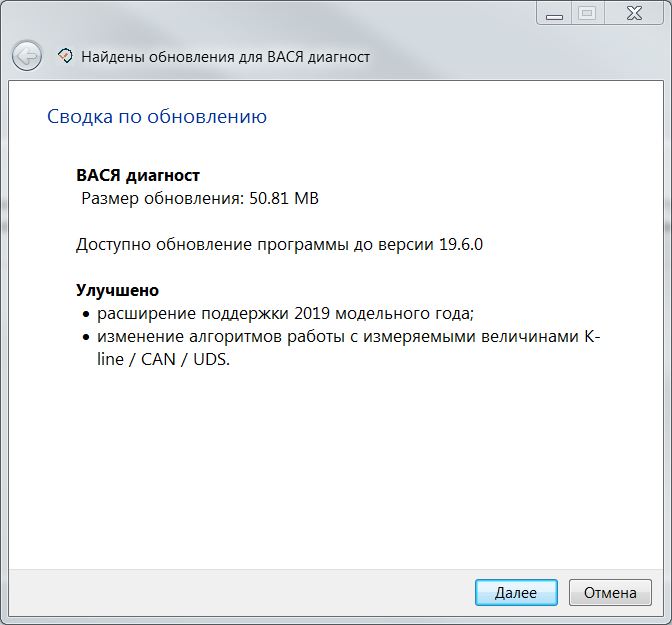Go back using the round arrow button
Screen dimensions: 672x625
[27, 56]
